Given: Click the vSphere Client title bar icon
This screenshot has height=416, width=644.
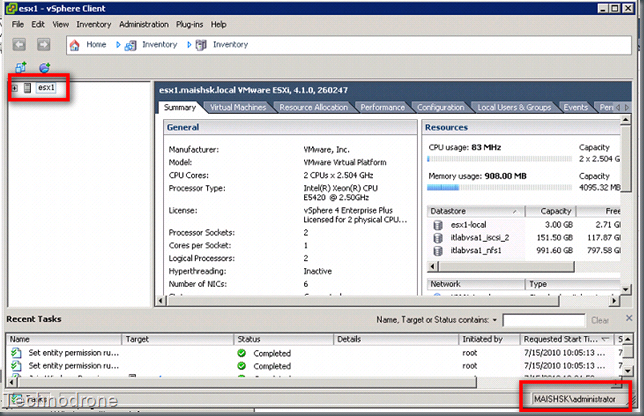Looking at the screenshot, I should (12, 8).
